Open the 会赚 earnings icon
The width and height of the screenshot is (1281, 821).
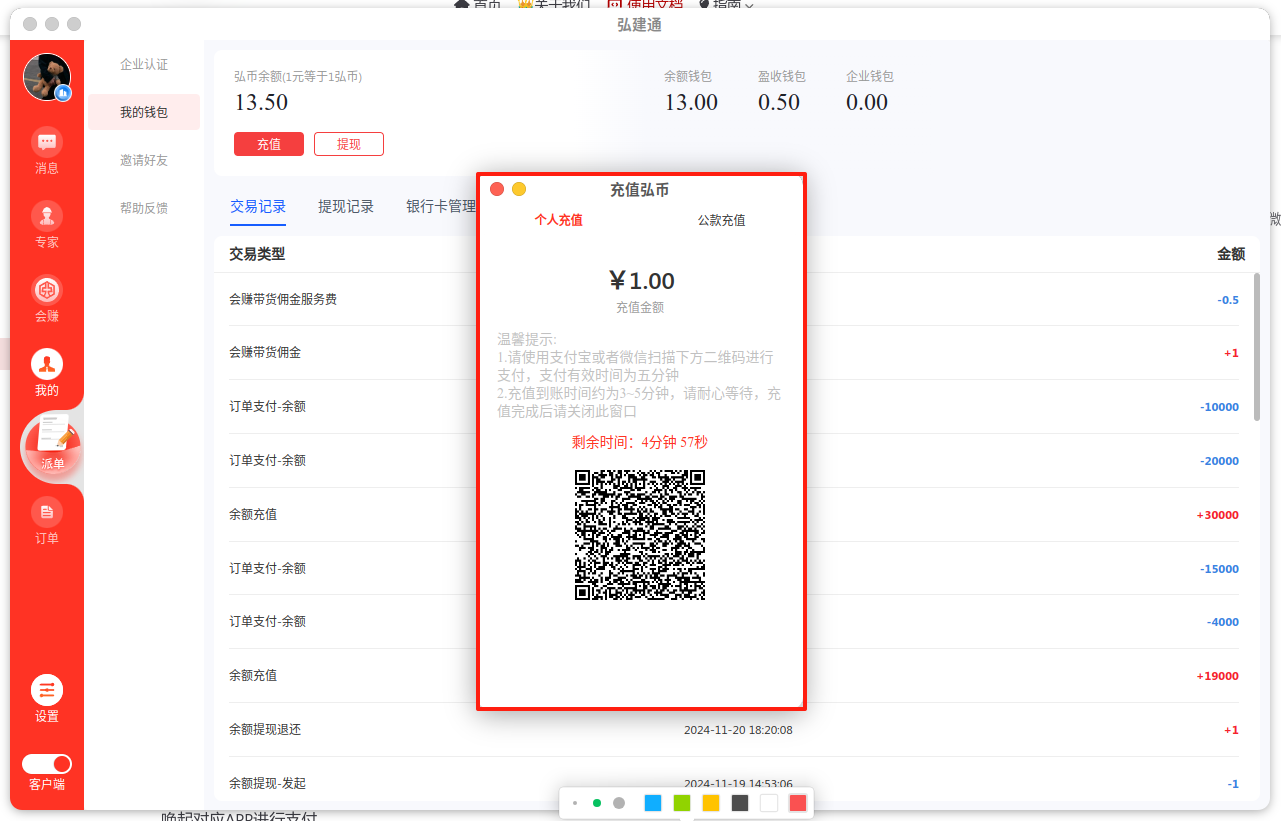point(47,291)
